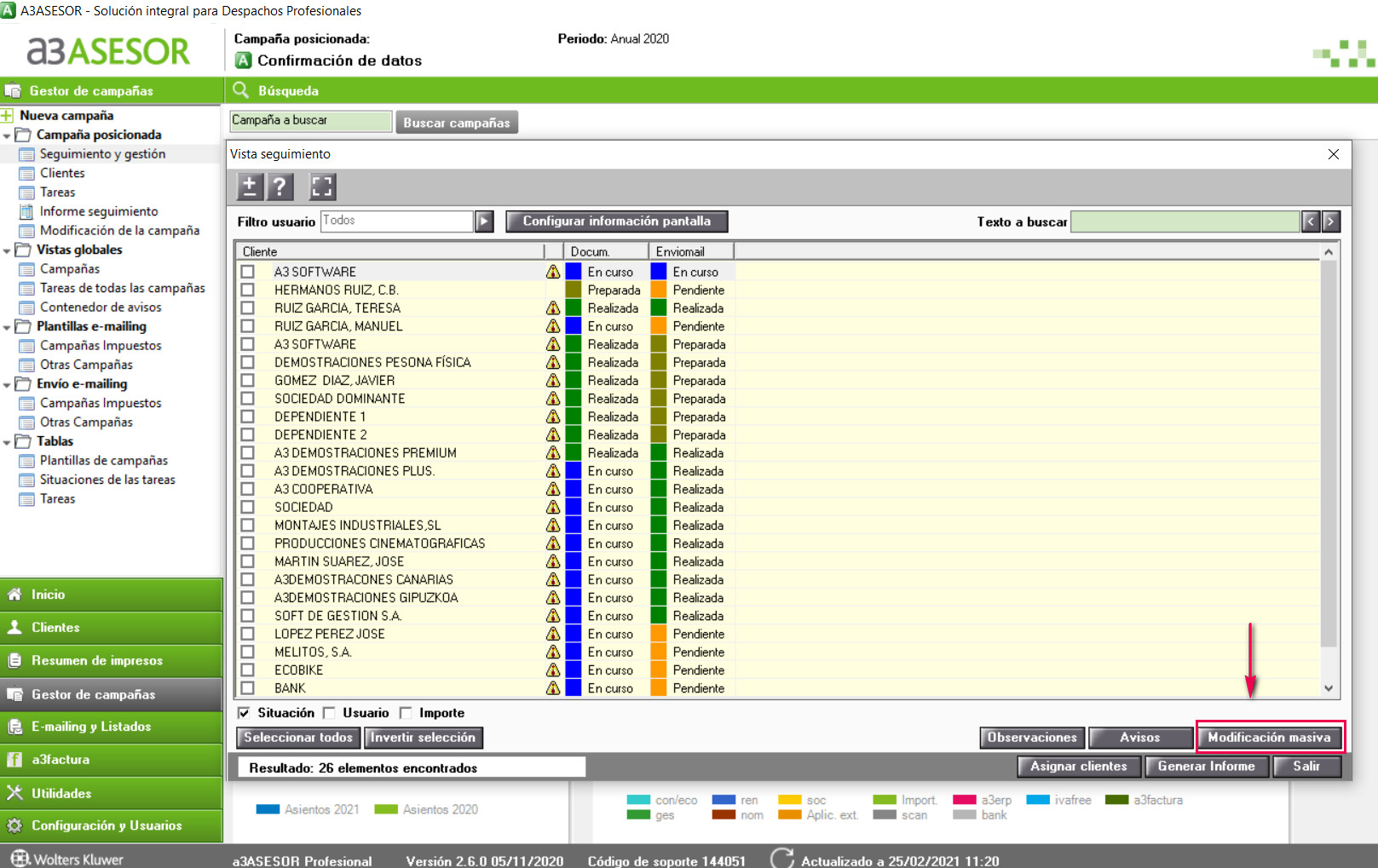Toggle the fullscreen expand icon
The width and height of the screenshot is (1378, 868).
(322, 187)
